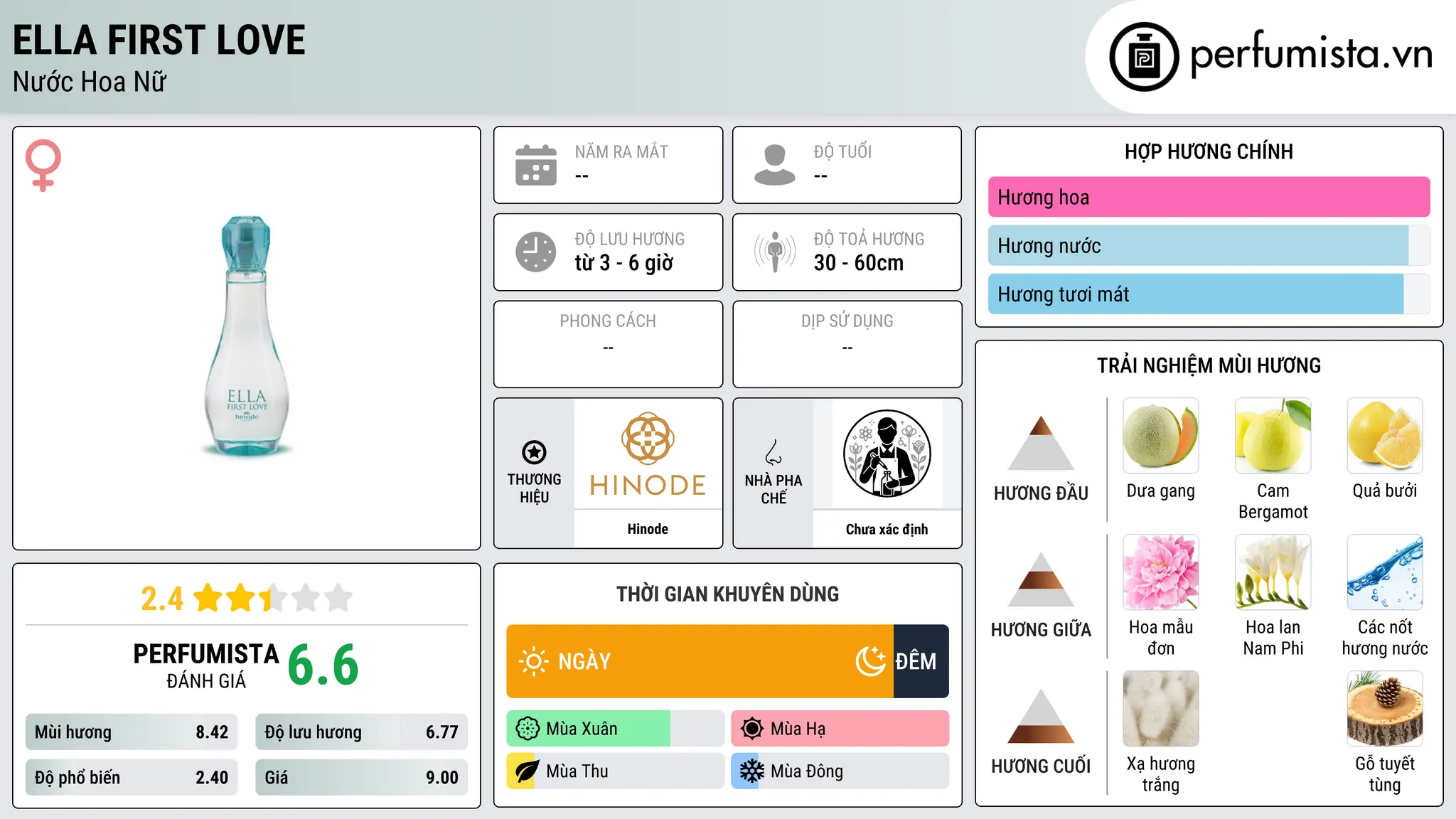Click the DỊP SỬ DỤNG label
This screenshot has width=1456, height=819.
tap(847, 321)
